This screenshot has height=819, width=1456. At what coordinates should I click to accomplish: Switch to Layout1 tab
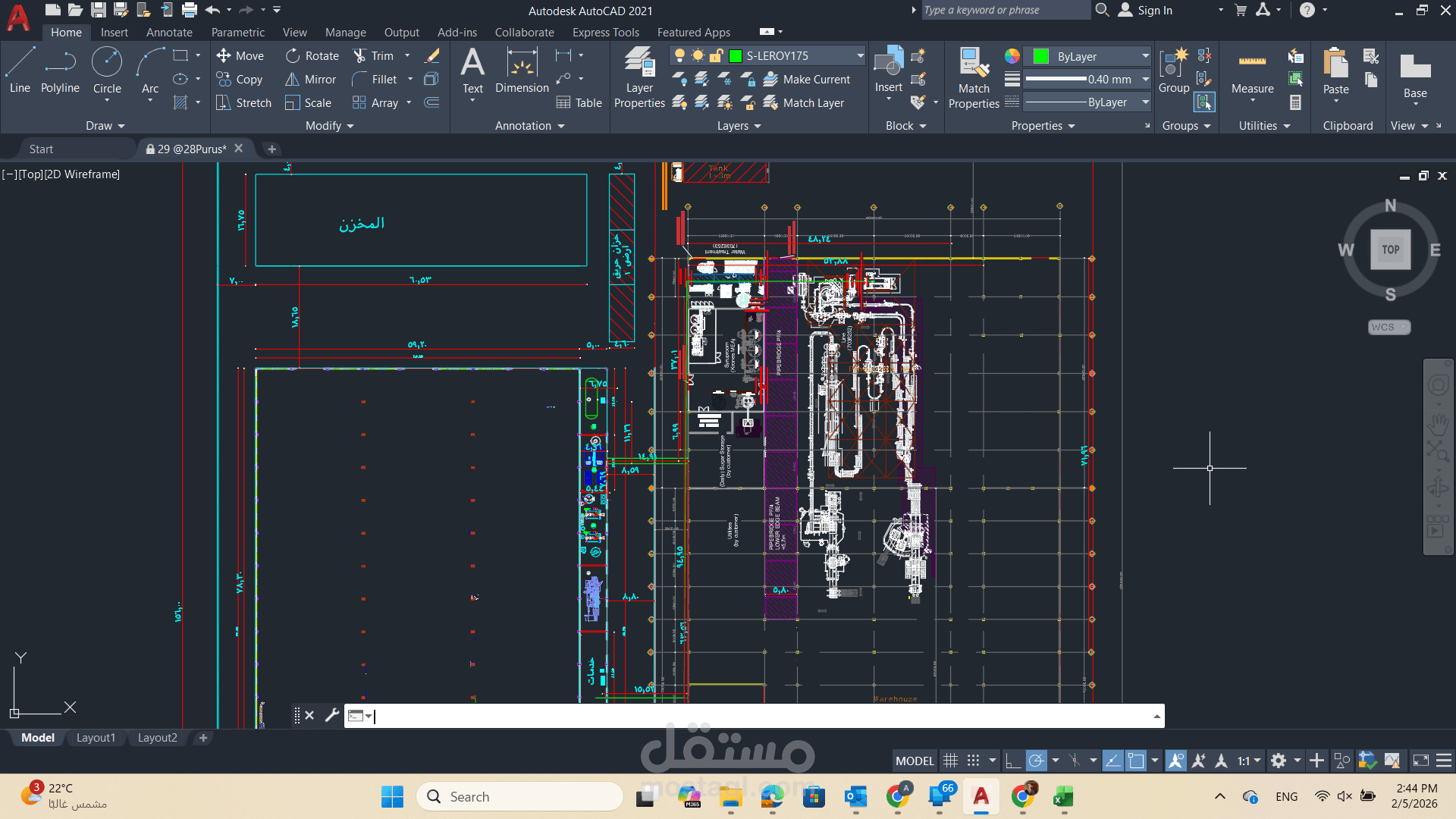click(x=96, y=738)
